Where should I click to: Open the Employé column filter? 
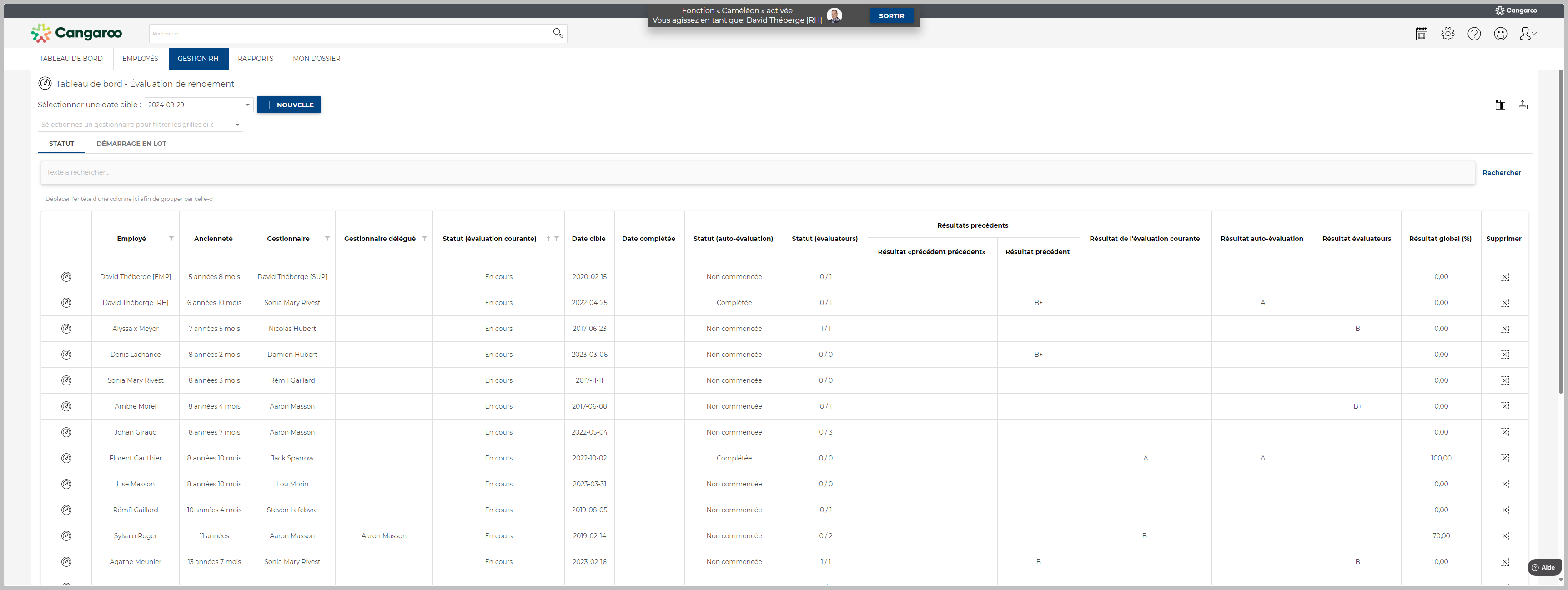coord(171,239)
